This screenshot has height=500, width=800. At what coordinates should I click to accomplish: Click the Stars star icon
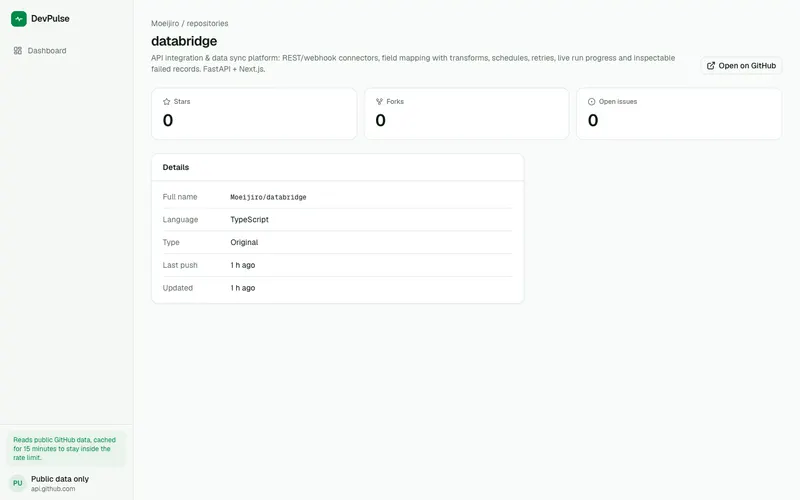pyautogui.click(x=166, y=102)
